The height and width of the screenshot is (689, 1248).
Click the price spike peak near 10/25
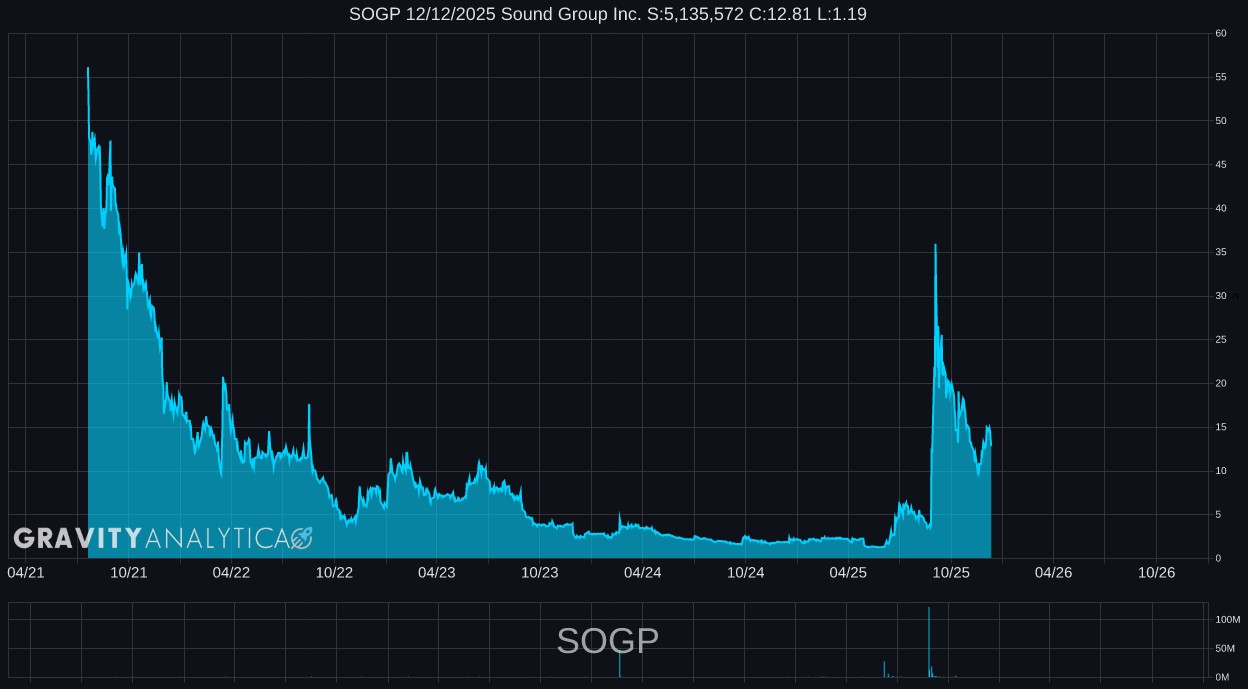click(x=935, y=246)
